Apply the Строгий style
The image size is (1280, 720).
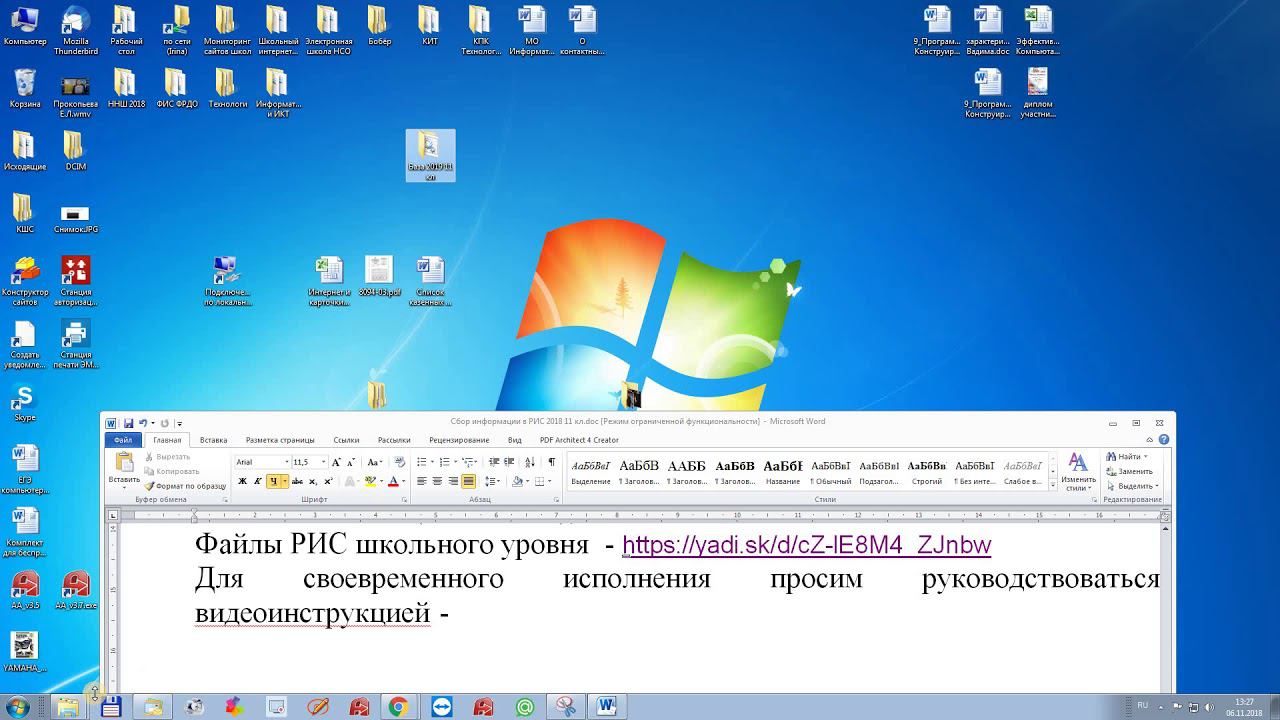tap(927, 472)
